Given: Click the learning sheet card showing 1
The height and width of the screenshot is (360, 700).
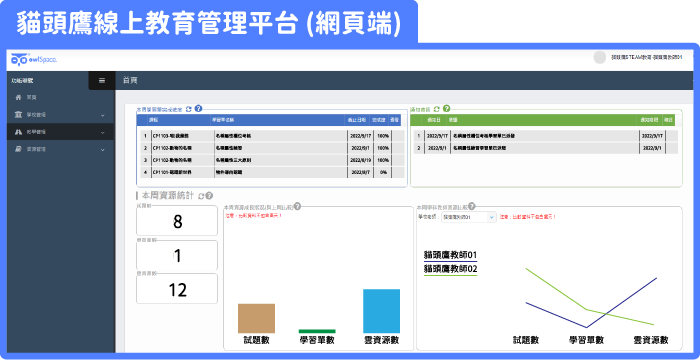Looking at the screenshot, I should pos(177,255).
